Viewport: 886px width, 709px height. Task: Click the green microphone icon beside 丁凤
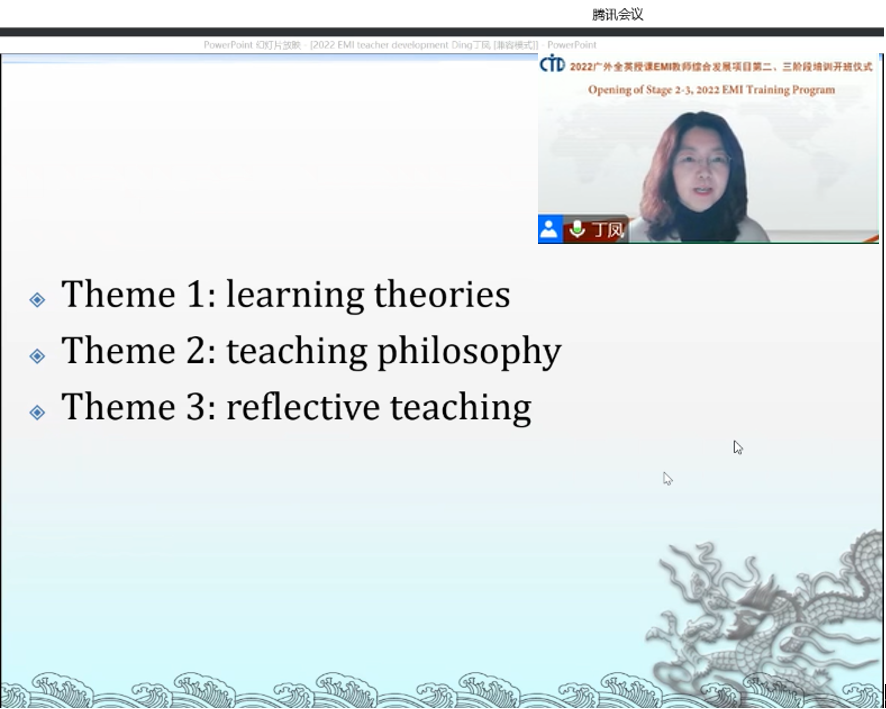point(576,229)
